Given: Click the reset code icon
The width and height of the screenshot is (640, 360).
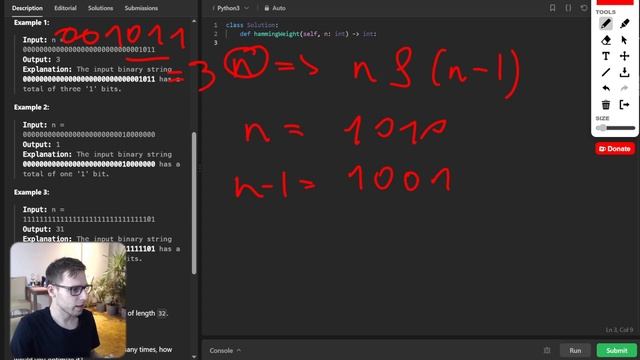Looking at the screenshot, I should point(584,8).
